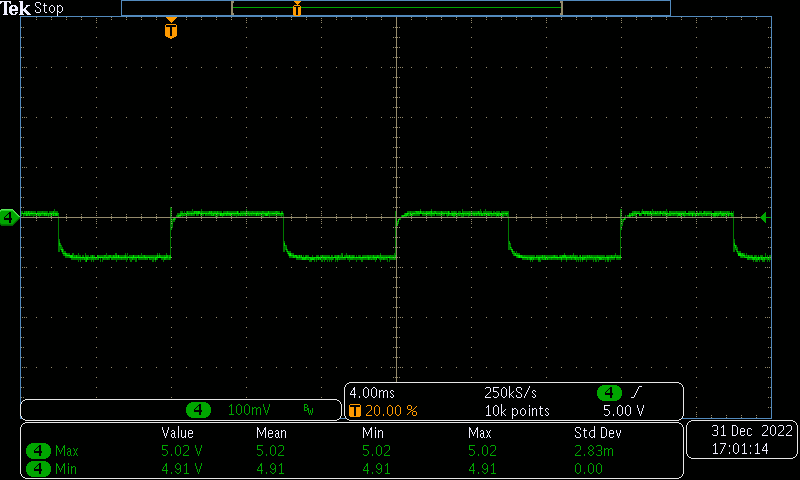Image resolution: width=800 pixels, height=480 pixels.
Task: Click the 4.00ms horizontal scale readout
Action: [372, 393]
